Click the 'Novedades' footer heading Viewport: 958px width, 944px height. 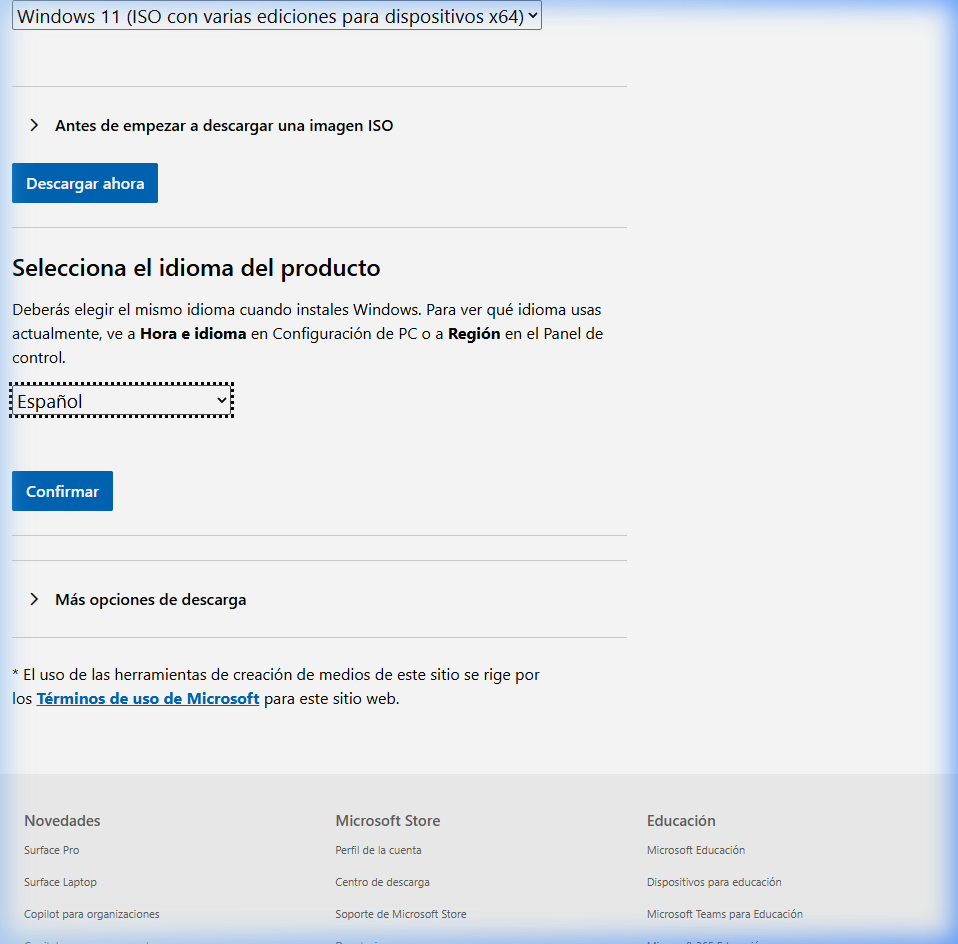[62, 821]
